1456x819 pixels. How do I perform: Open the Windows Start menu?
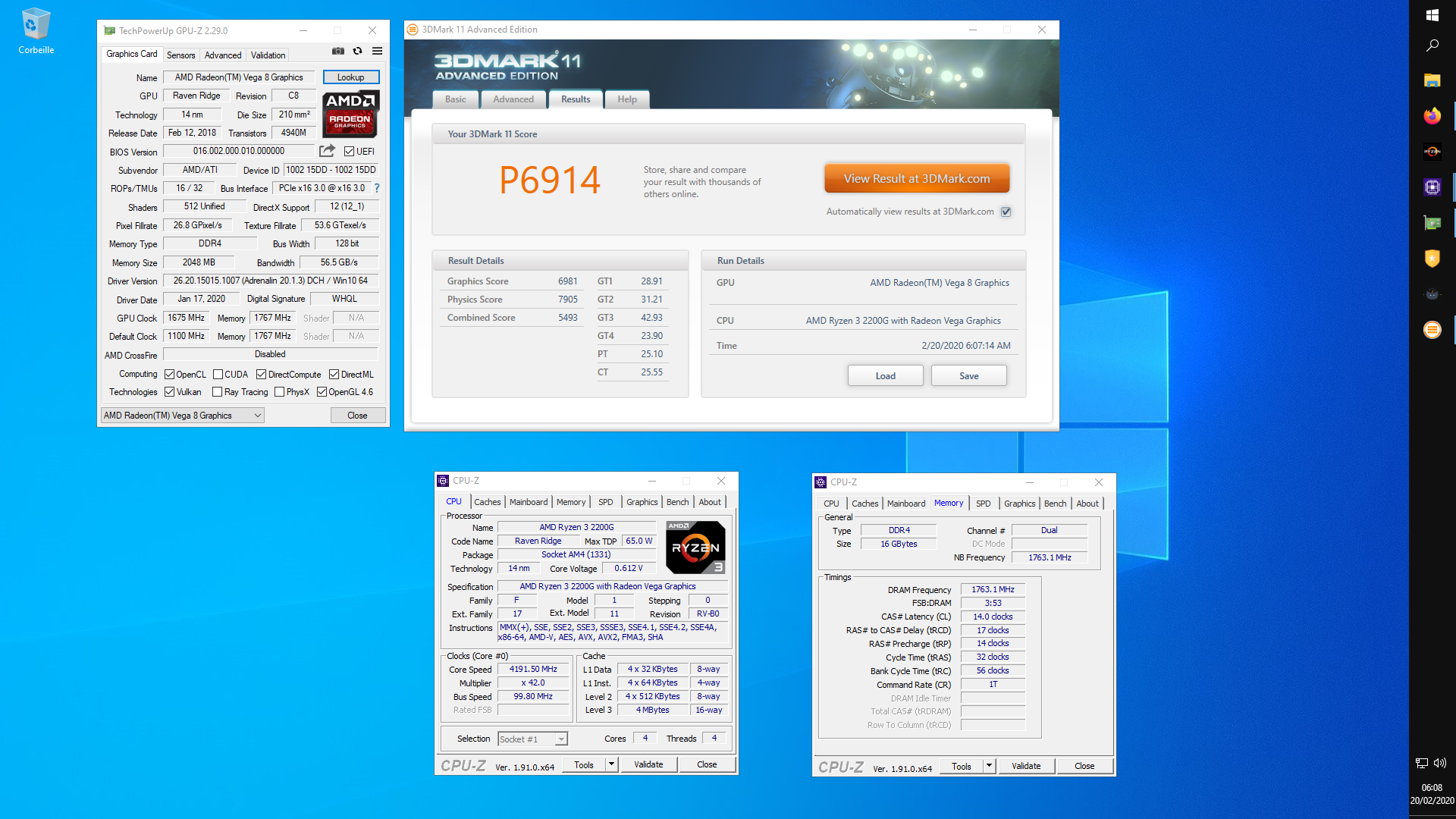(x=1432, y=15)
